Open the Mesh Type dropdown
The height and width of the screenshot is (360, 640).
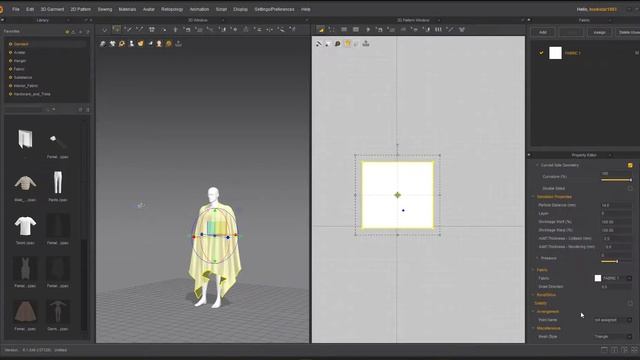(629, 337)
